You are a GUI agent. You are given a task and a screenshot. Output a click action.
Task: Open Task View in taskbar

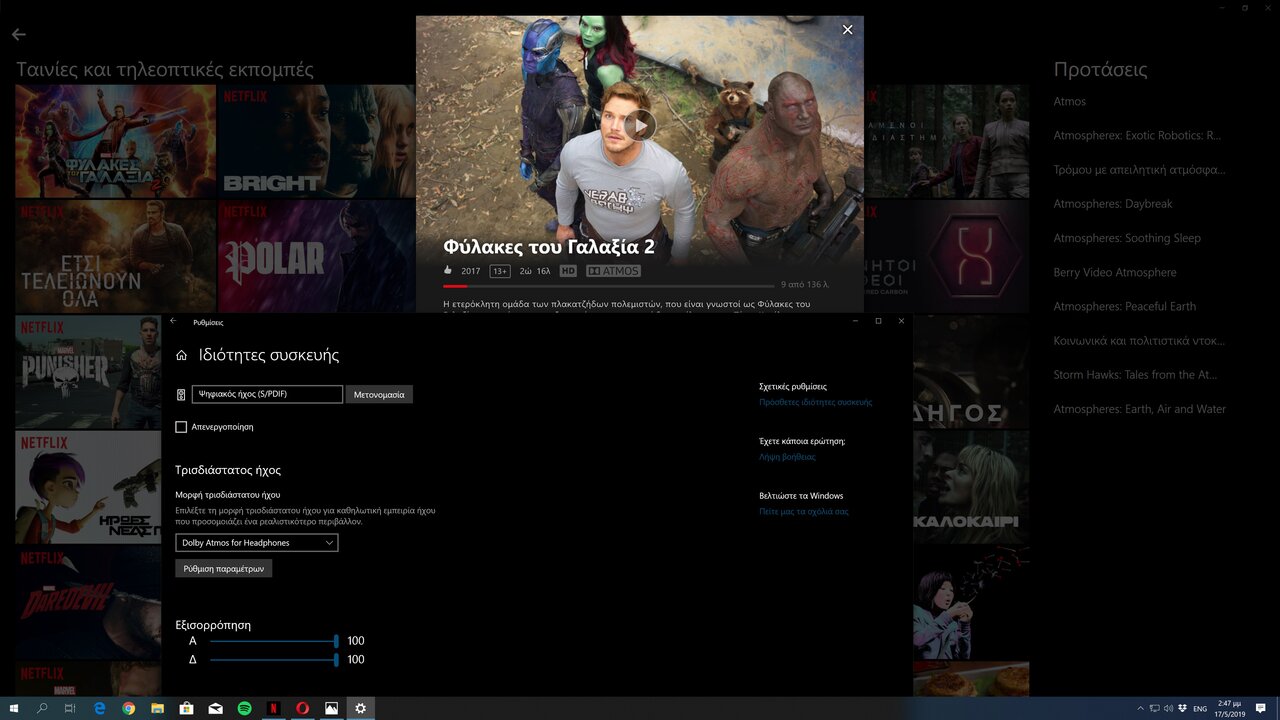[70, 708]
